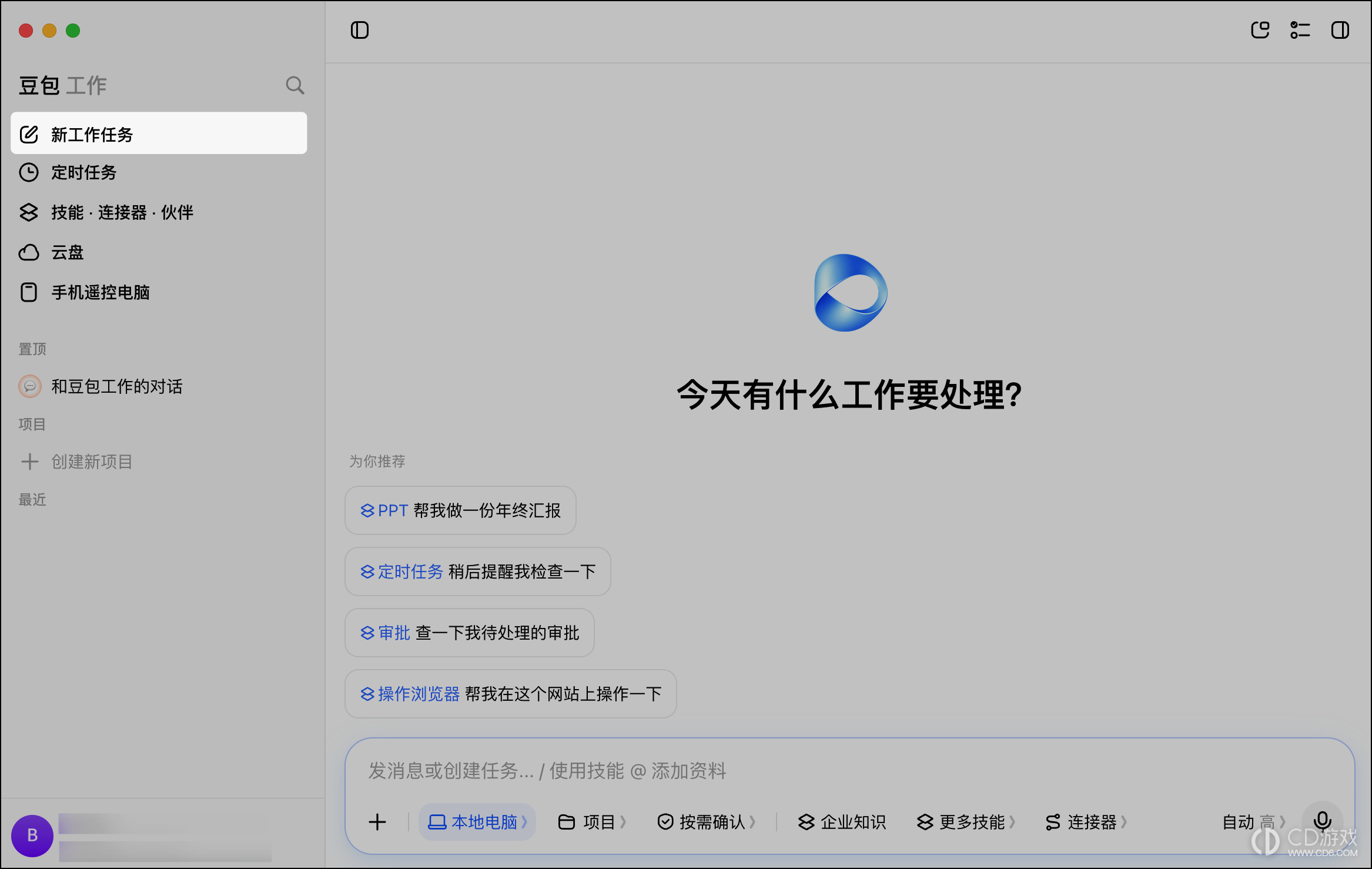Open 定时任务 in sidebar
Viewport: 1372px width, 869px height.
coord(159,173)
